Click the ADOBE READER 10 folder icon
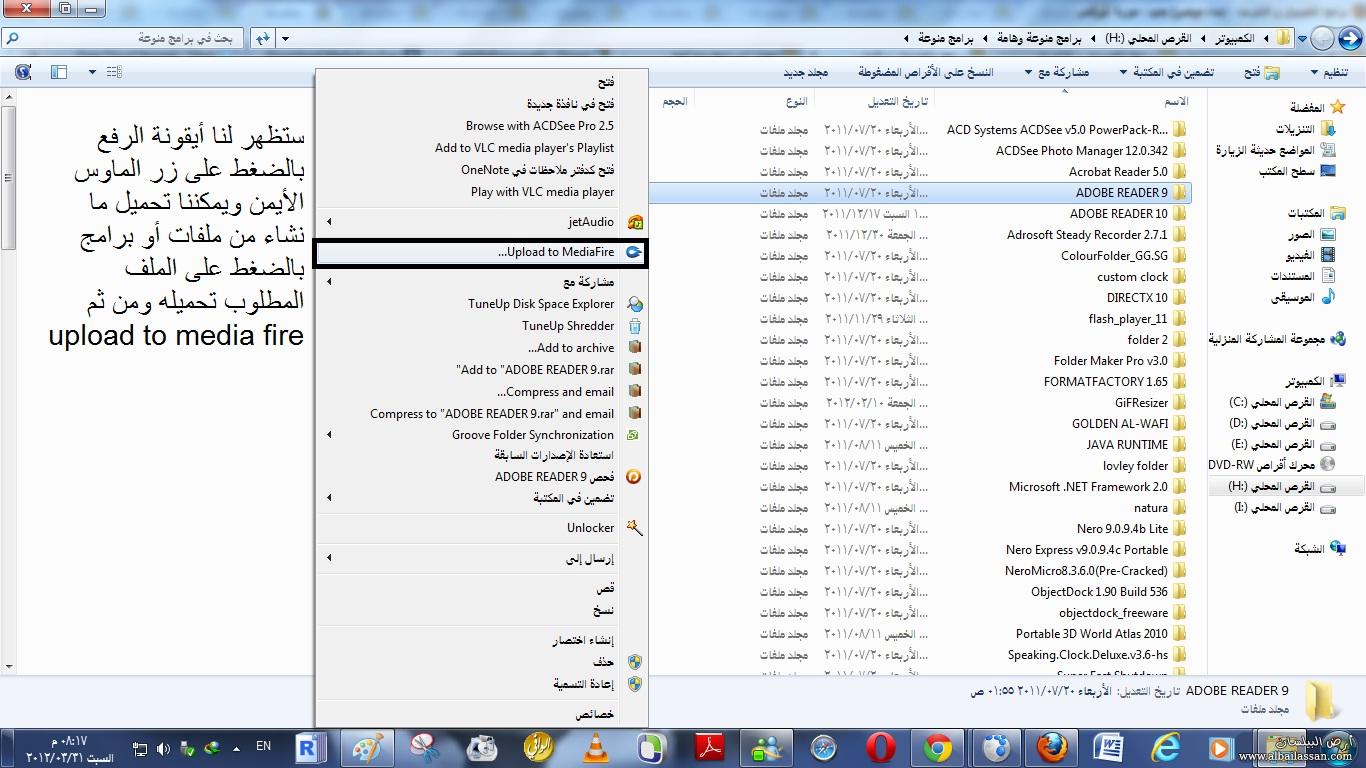 click(x=1180, y=214)
